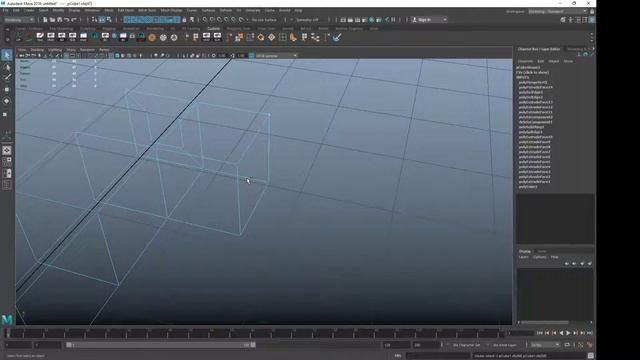Activate the Paint Selection tool
This screenshot has height=360, width=640.
pos(7,78)
